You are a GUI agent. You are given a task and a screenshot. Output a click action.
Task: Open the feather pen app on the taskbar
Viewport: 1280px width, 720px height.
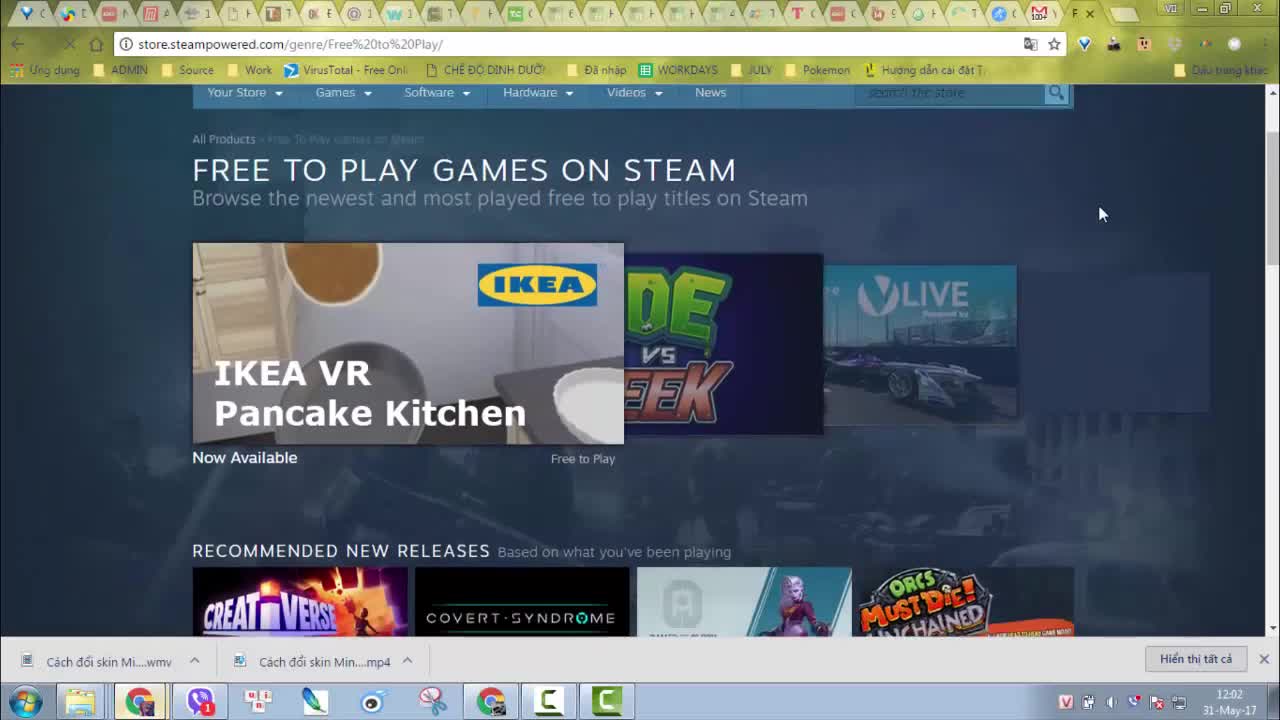pyautogui.click(x=315, y=702)
